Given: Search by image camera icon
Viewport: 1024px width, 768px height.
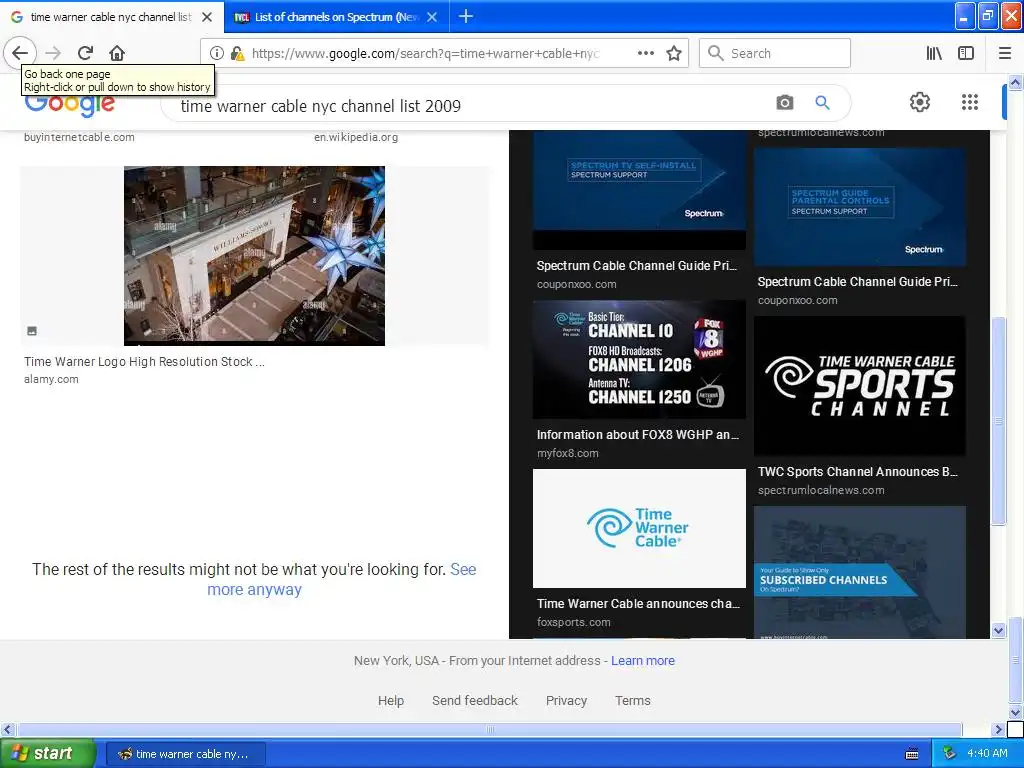Looking at the screenshot, I should pos(784,103).
